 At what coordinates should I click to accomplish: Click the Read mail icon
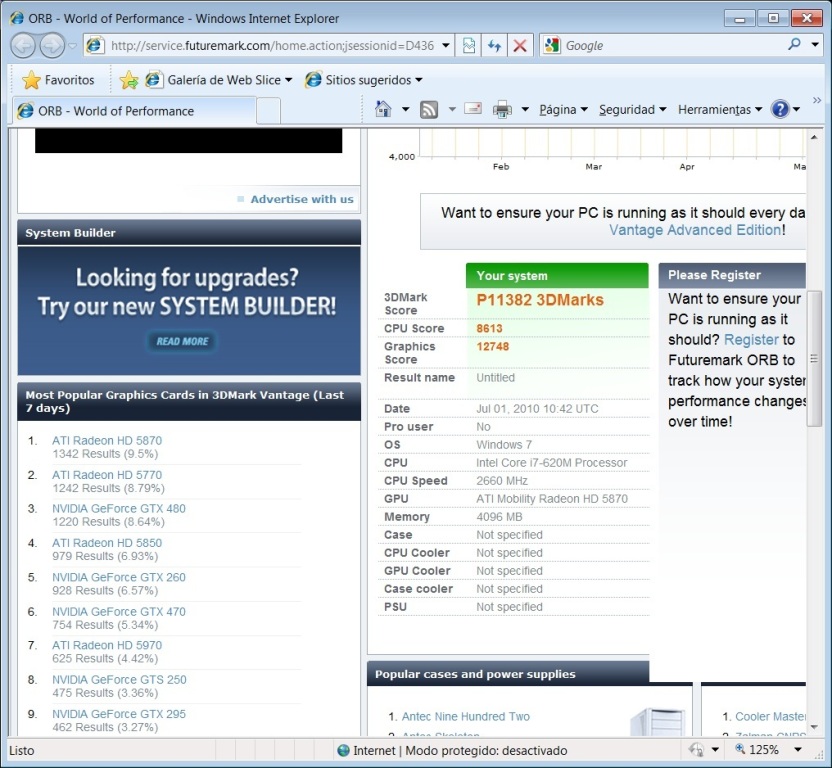click(473, 109)
